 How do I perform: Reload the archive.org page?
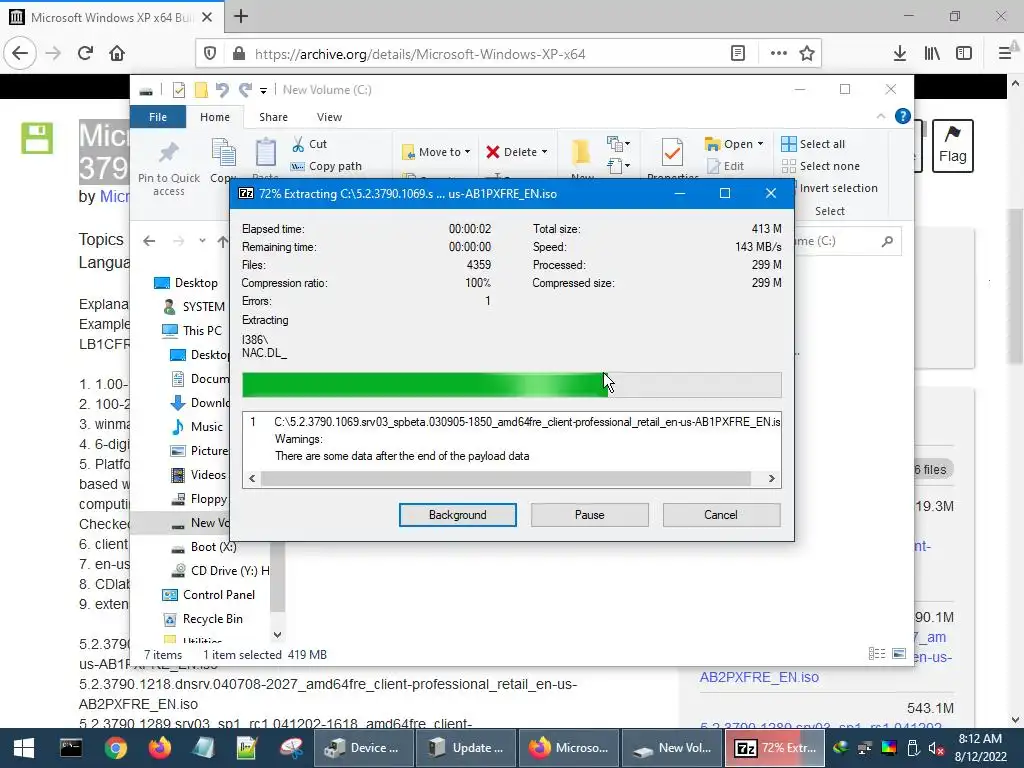[86, 53]
